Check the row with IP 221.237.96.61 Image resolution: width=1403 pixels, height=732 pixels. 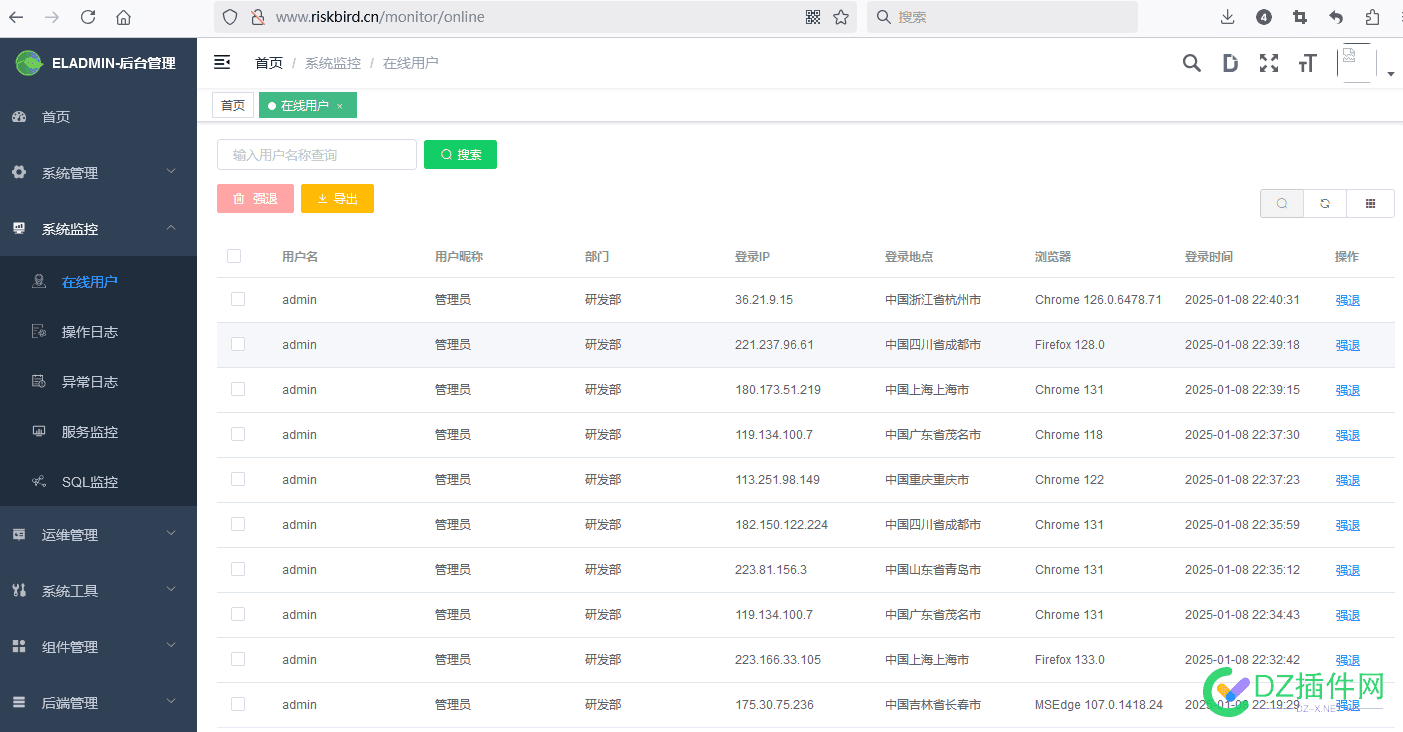coord(238,344)
